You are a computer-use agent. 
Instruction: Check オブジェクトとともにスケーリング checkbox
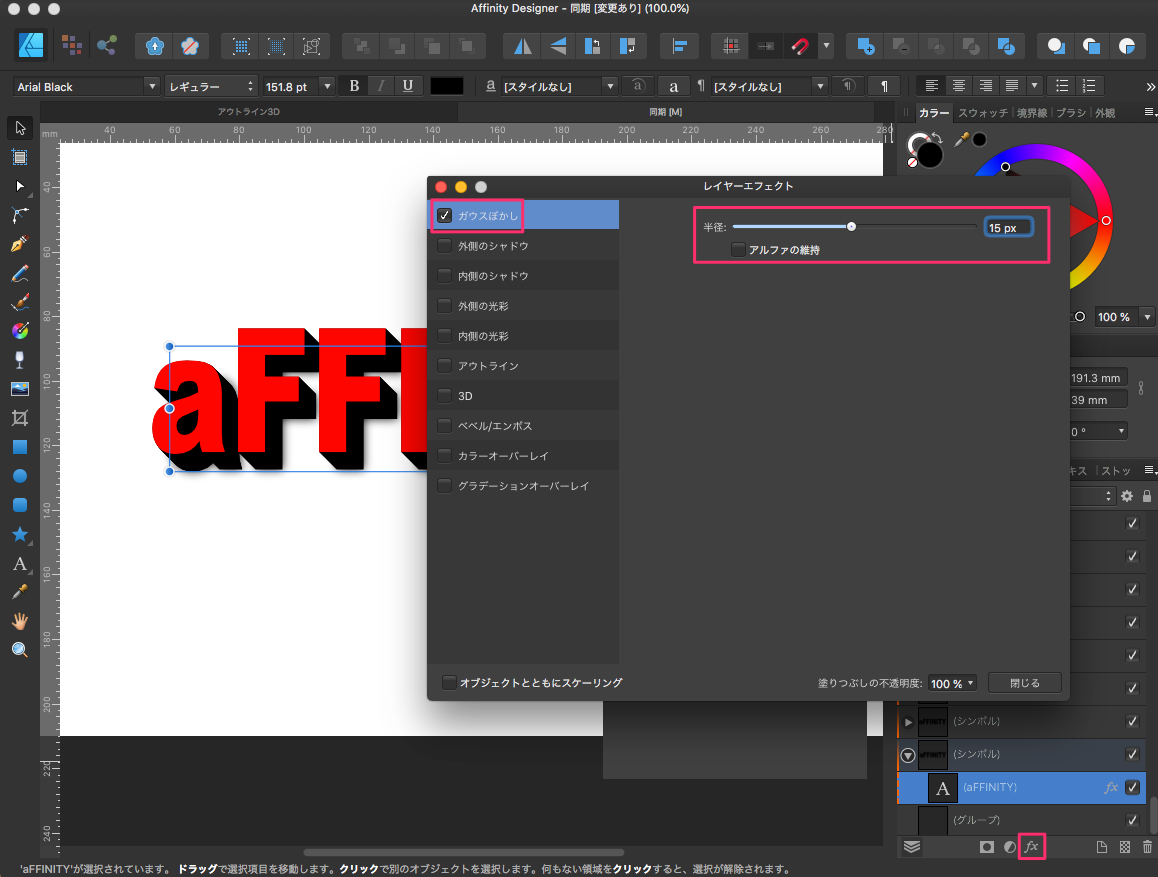pyautogui.click(x=449, y=682)
